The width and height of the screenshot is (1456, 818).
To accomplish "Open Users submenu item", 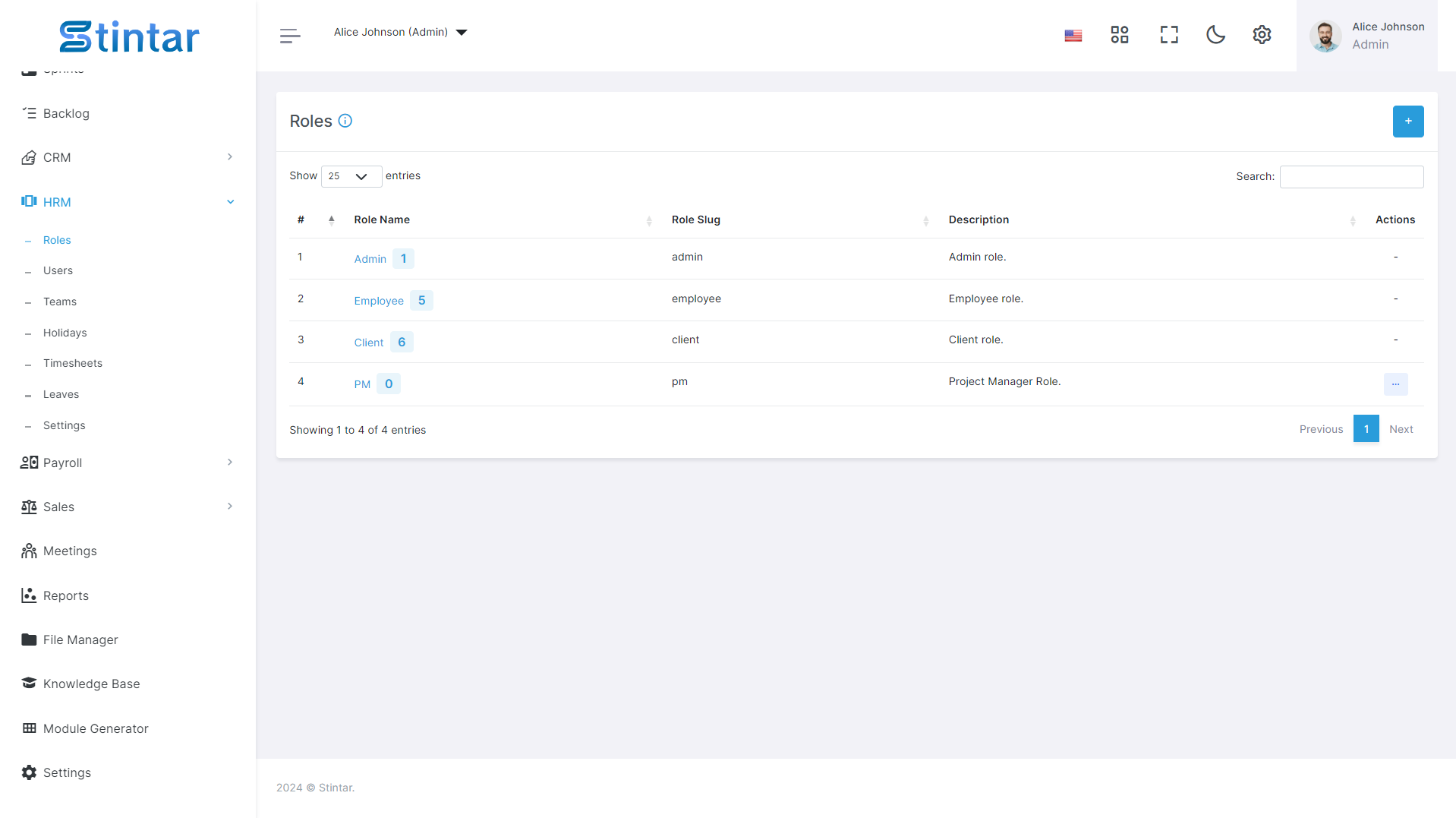I will click(58, 270).
